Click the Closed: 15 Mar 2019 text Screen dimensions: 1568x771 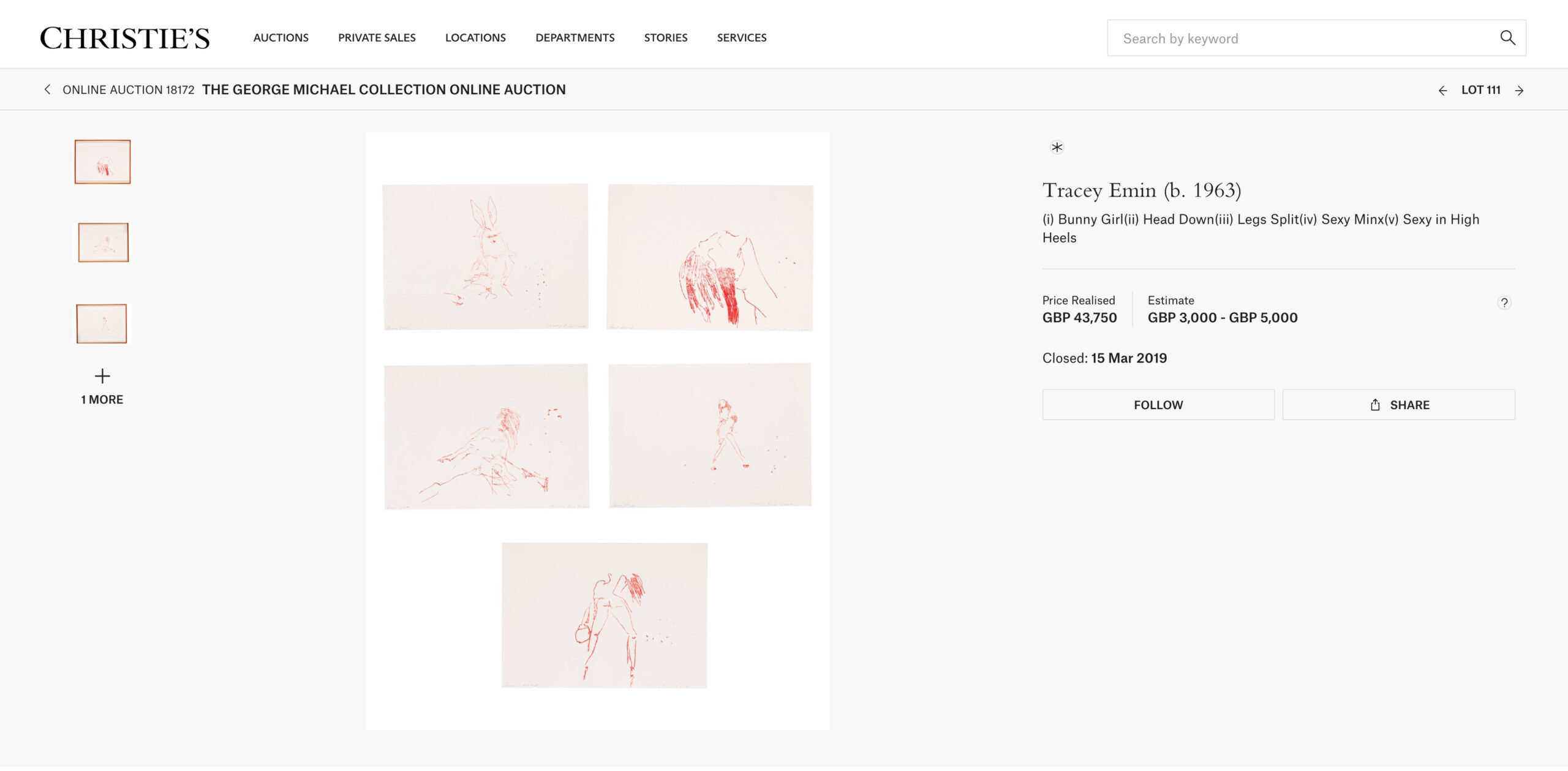[1104, 358]
